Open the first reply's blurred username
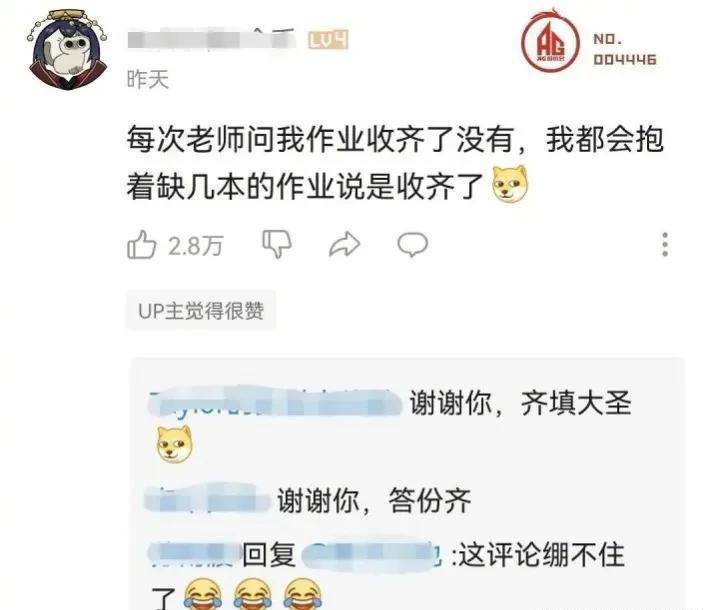The image size is (719, 610). (275, 402)
